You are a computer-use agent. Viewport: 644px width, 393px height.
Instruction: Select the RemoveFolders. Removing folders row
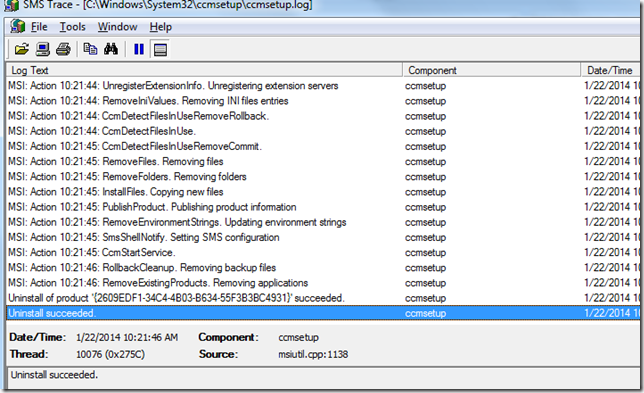(x=323, y=177)
